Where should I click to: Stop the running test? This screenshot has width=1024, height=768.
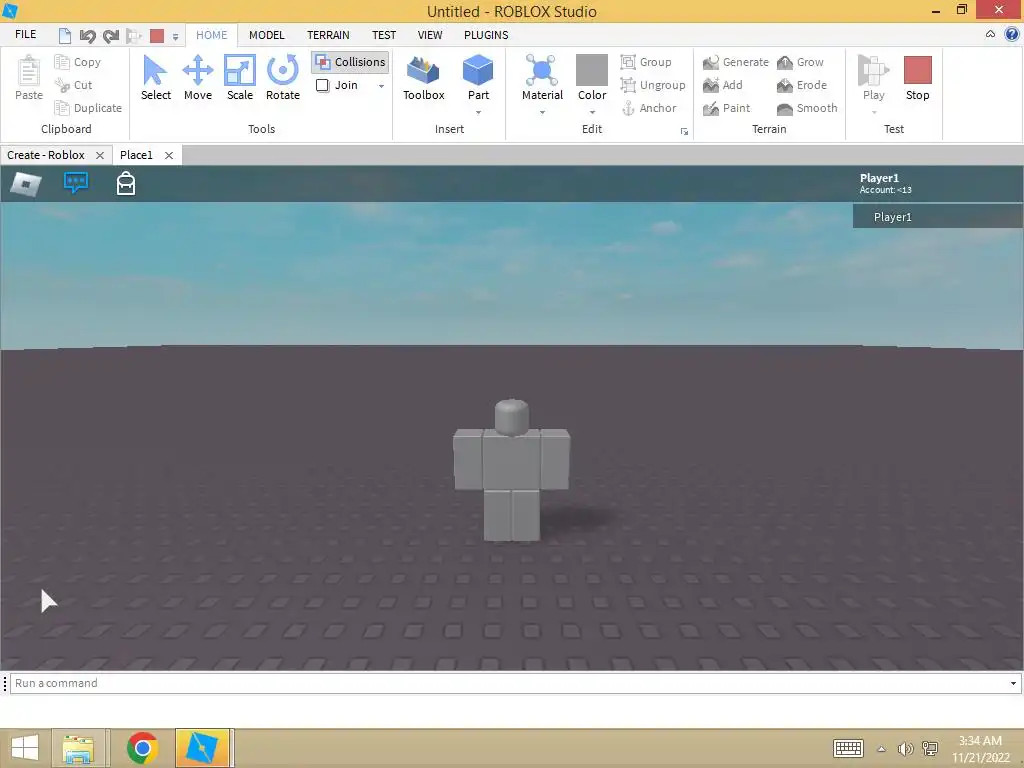[x=917, y=78]
